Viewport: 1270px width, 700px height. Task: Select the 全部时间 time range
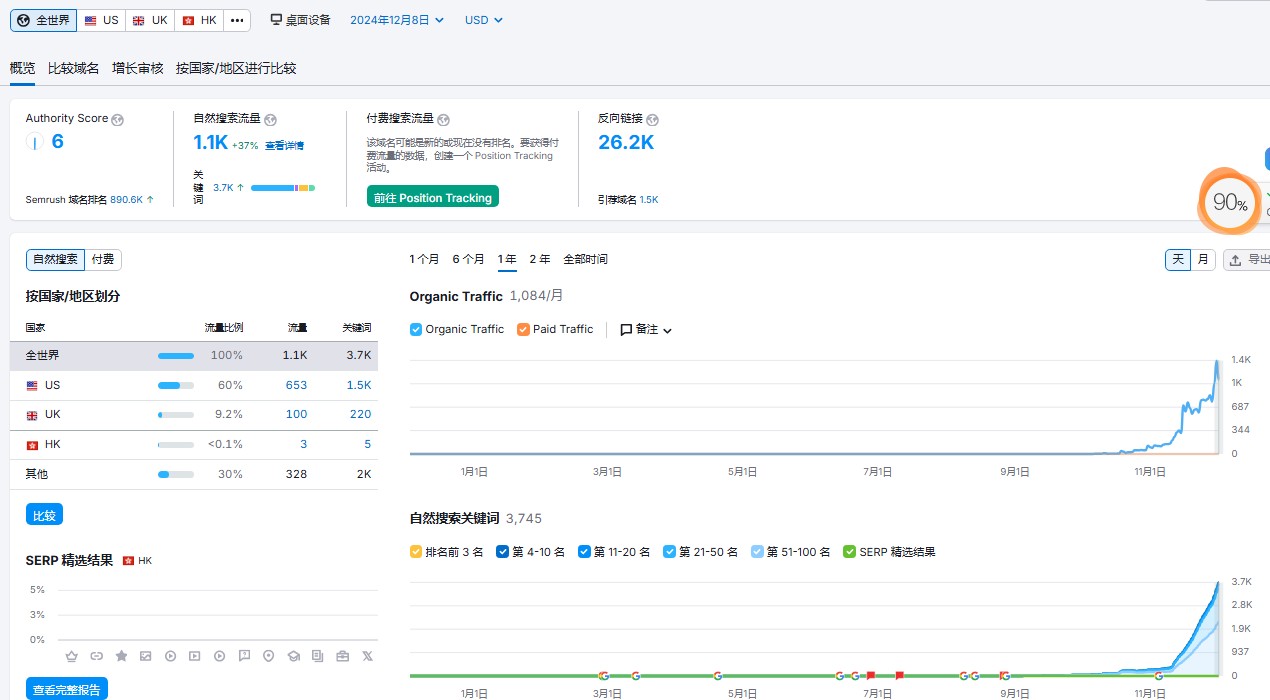(x=585, y=260)
